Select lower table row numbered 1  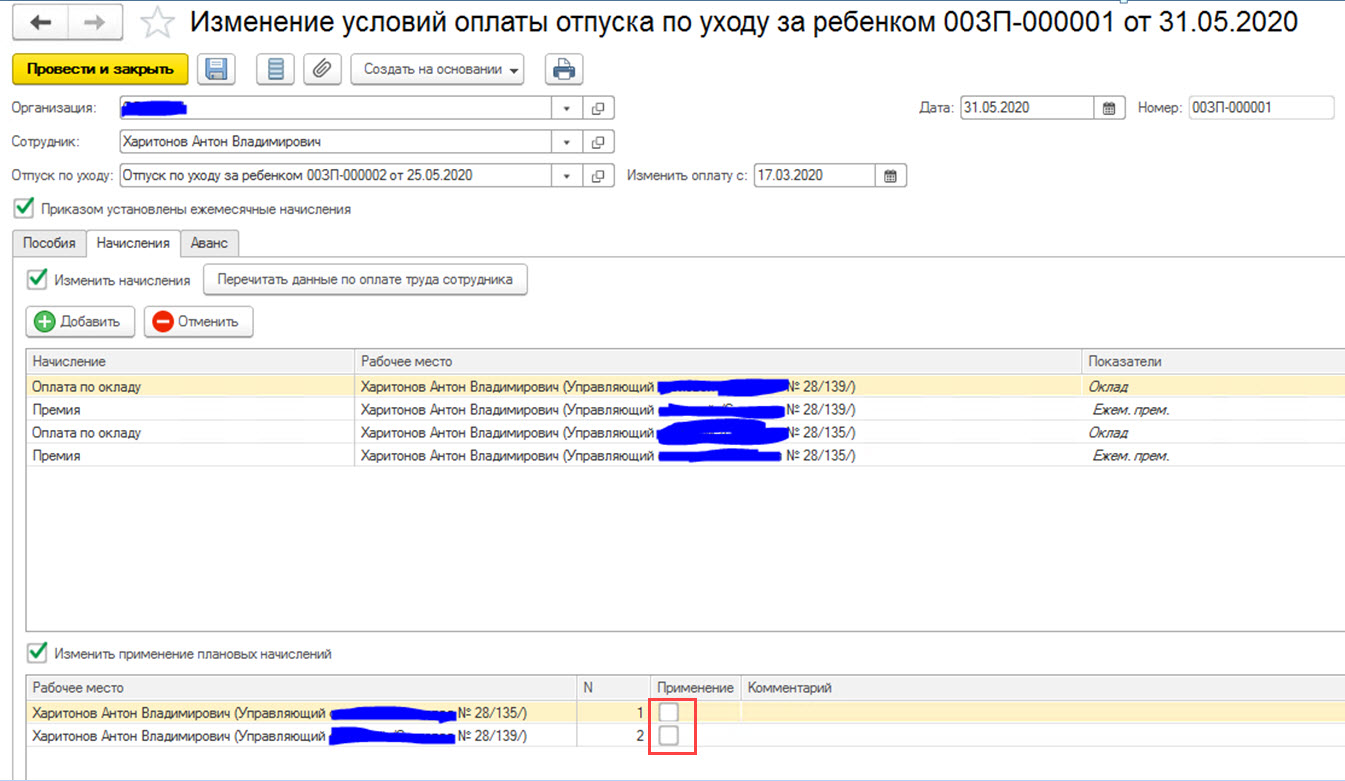click(685, 712)
